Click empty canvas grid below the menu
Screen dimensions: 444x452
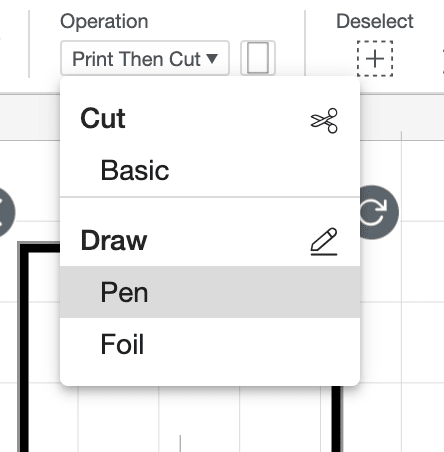click(x=200, y=420)
